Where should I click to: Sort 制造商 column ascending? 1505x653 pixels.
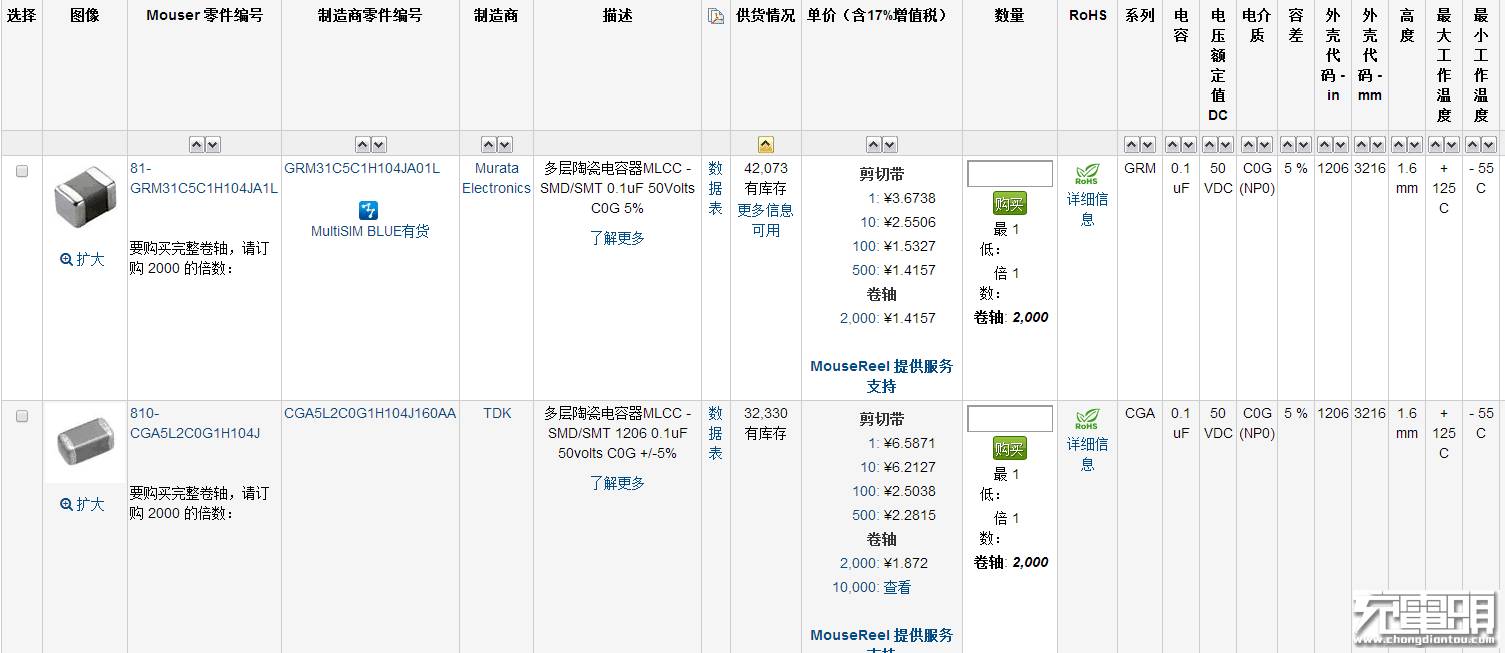point(489,145)
